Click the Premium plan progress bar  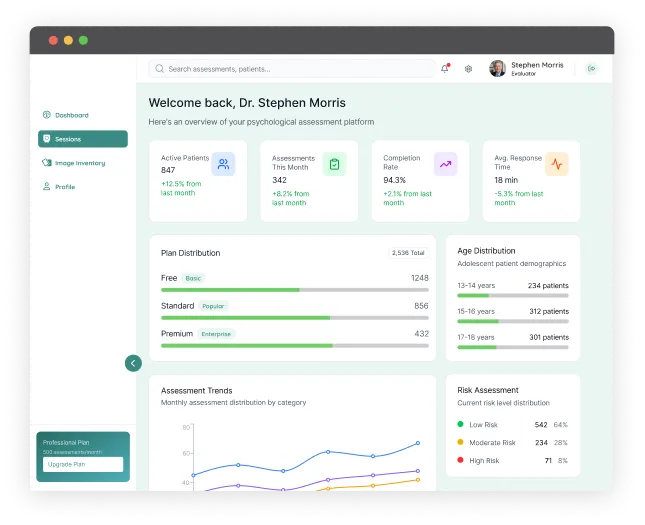294,345
